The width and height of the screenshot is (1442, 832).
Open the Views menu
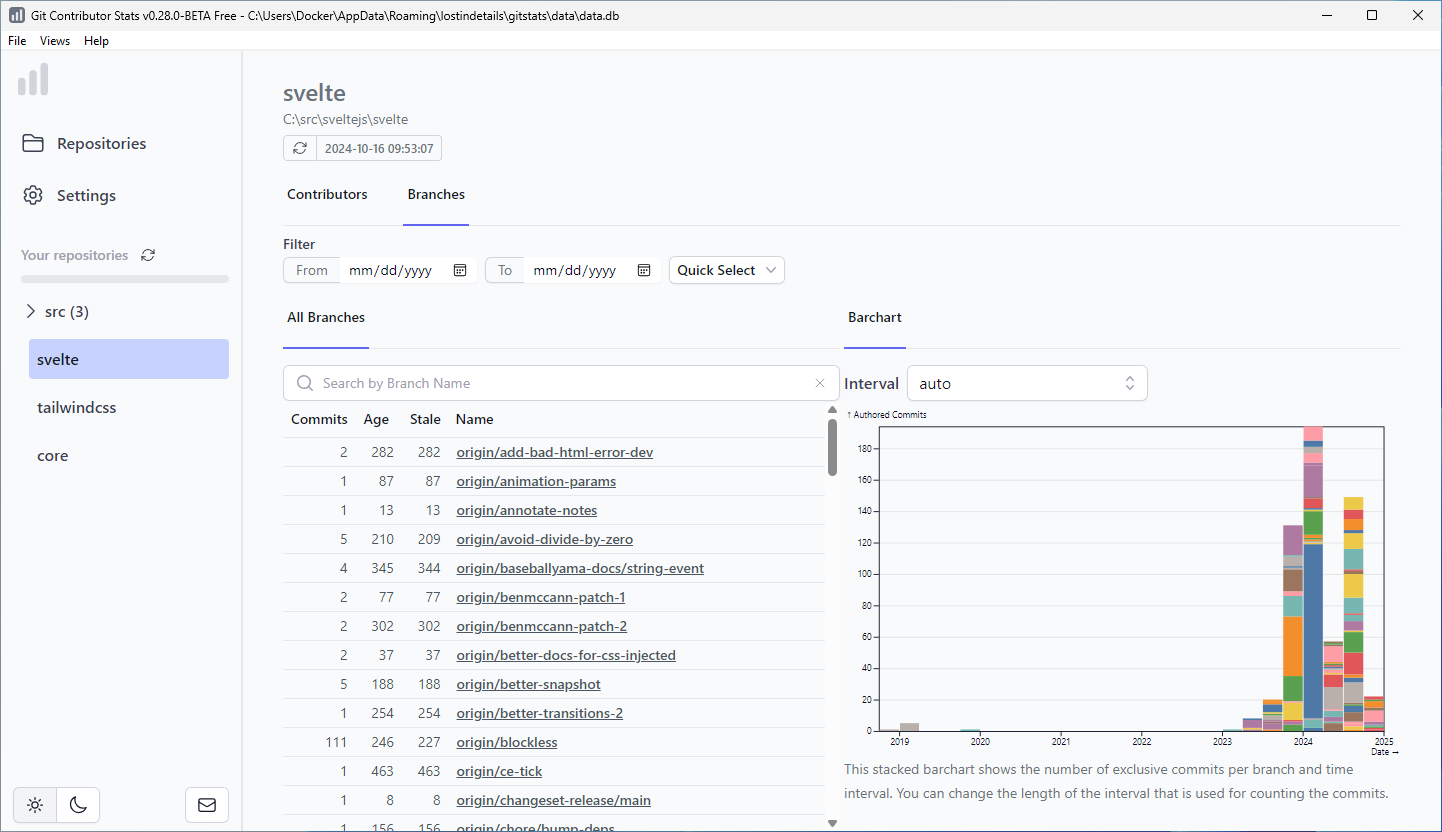tap(55, 41)
